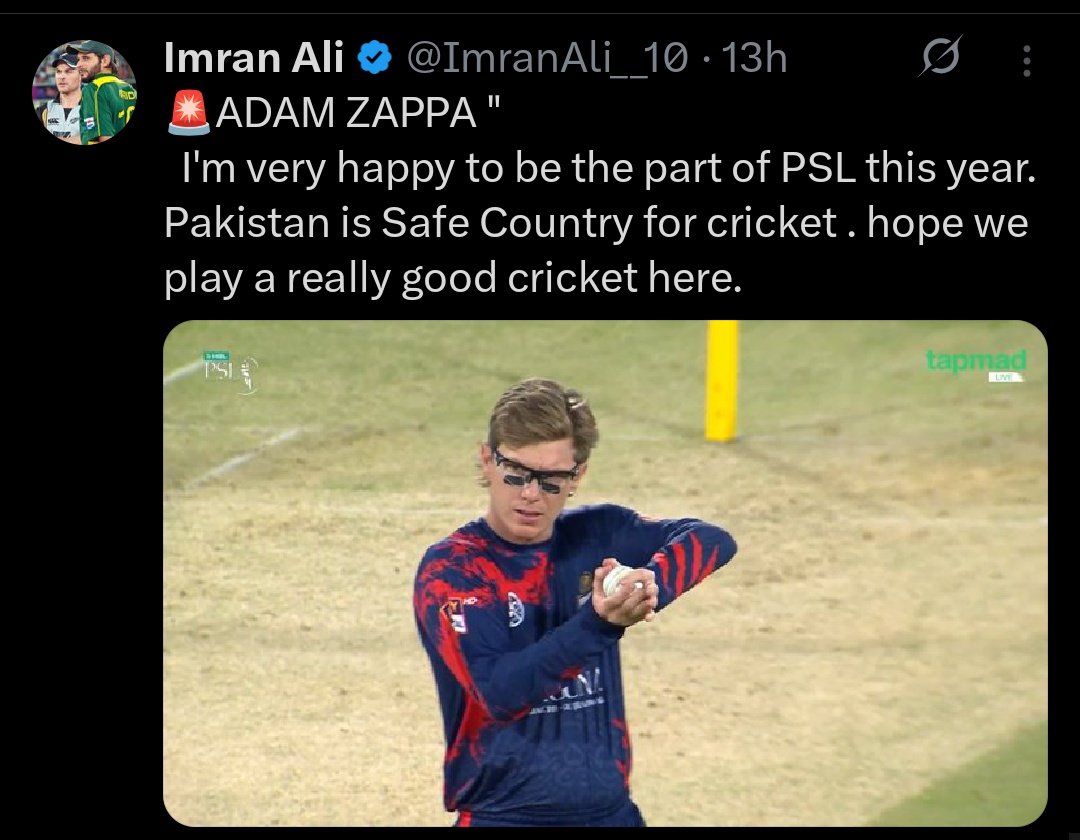Click the white cricket ball in photo
1080x840 pixels.
click(617, 580)
